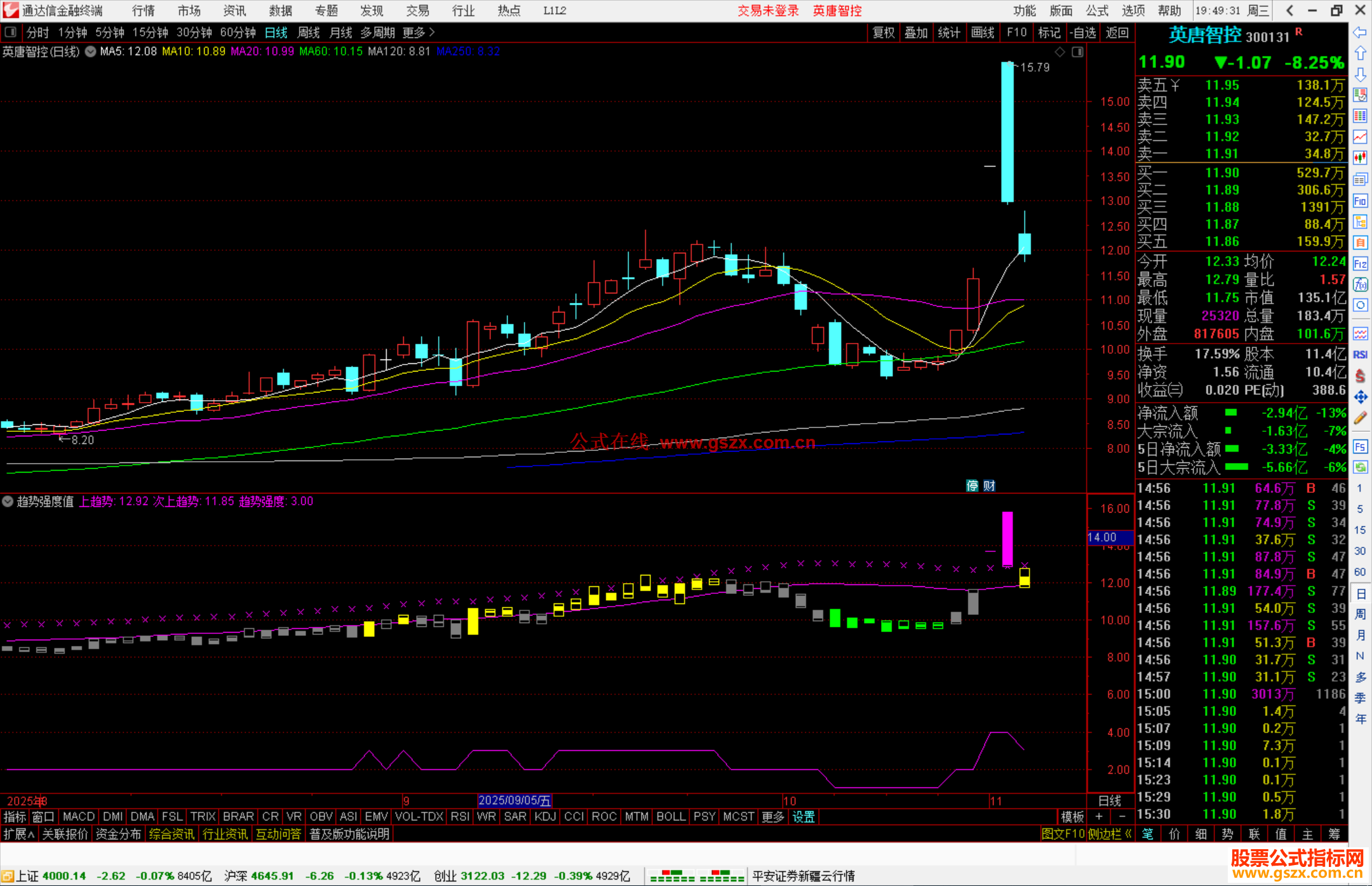Click the magenta trend-strength bar in lower chart
1372x886 pixels.
[1007, 539]
